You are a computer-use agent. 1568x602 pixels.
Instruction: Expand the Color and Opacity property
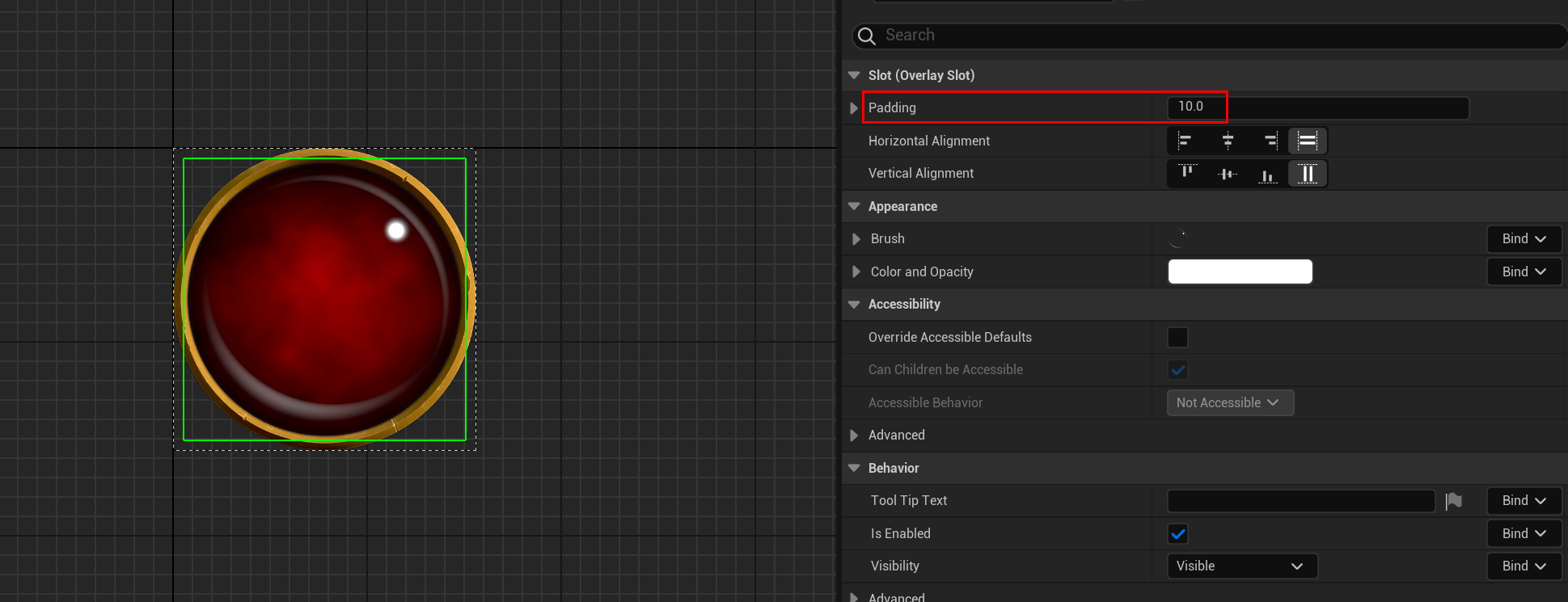pos(856,272)
